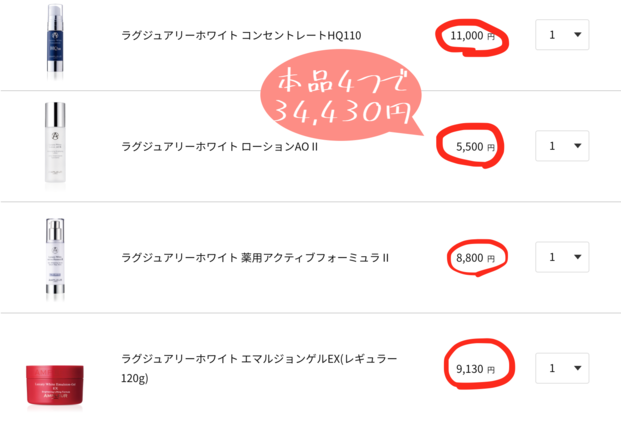Click the circled 9,130 円 price
Image resolution: width=621 pixels, height=423 pixels.
click(x=475, y=369)
